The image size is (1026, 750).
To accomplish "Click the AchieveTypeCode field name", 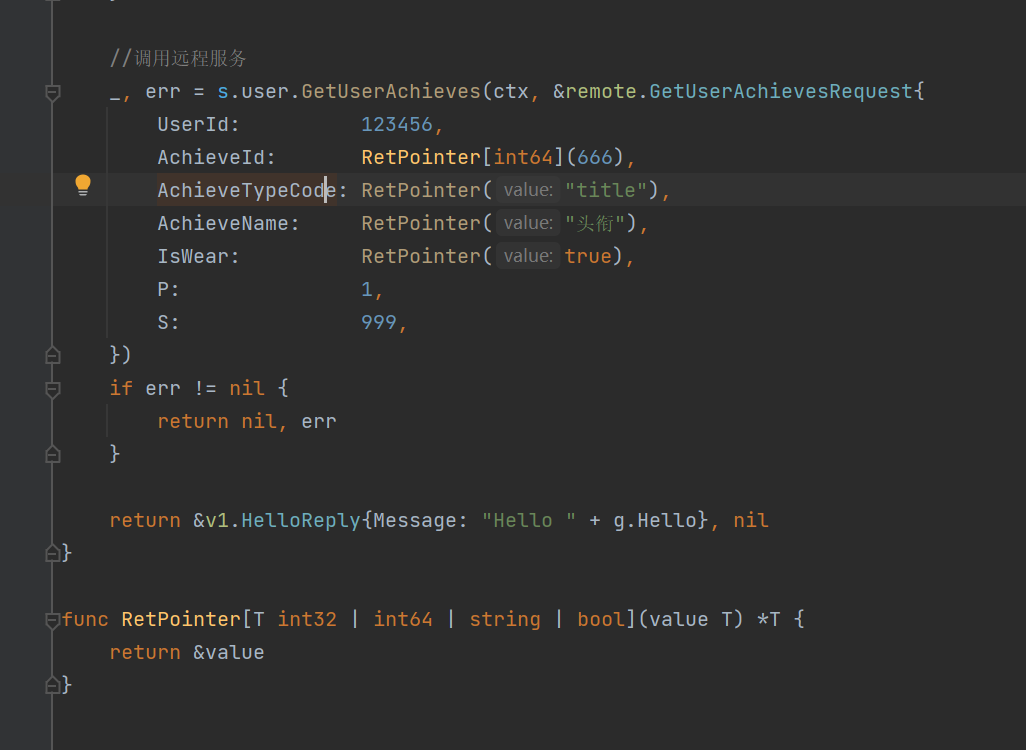I will (x=247, y=190).
